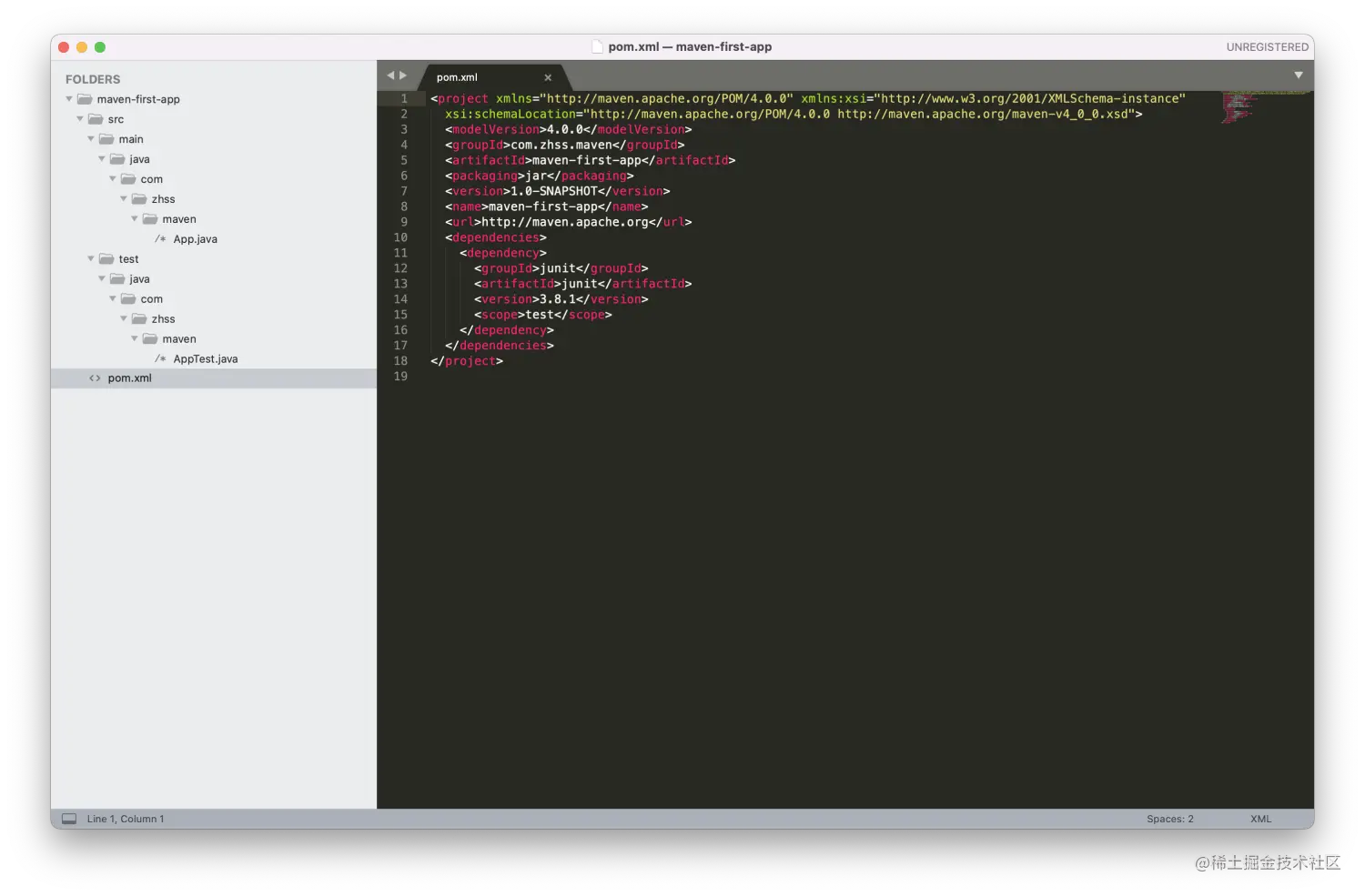Image resolution: width=1365 pixels, height=896 pixels.
Task: Collapse the test folder arrow
Action: [x=91, y=259]
